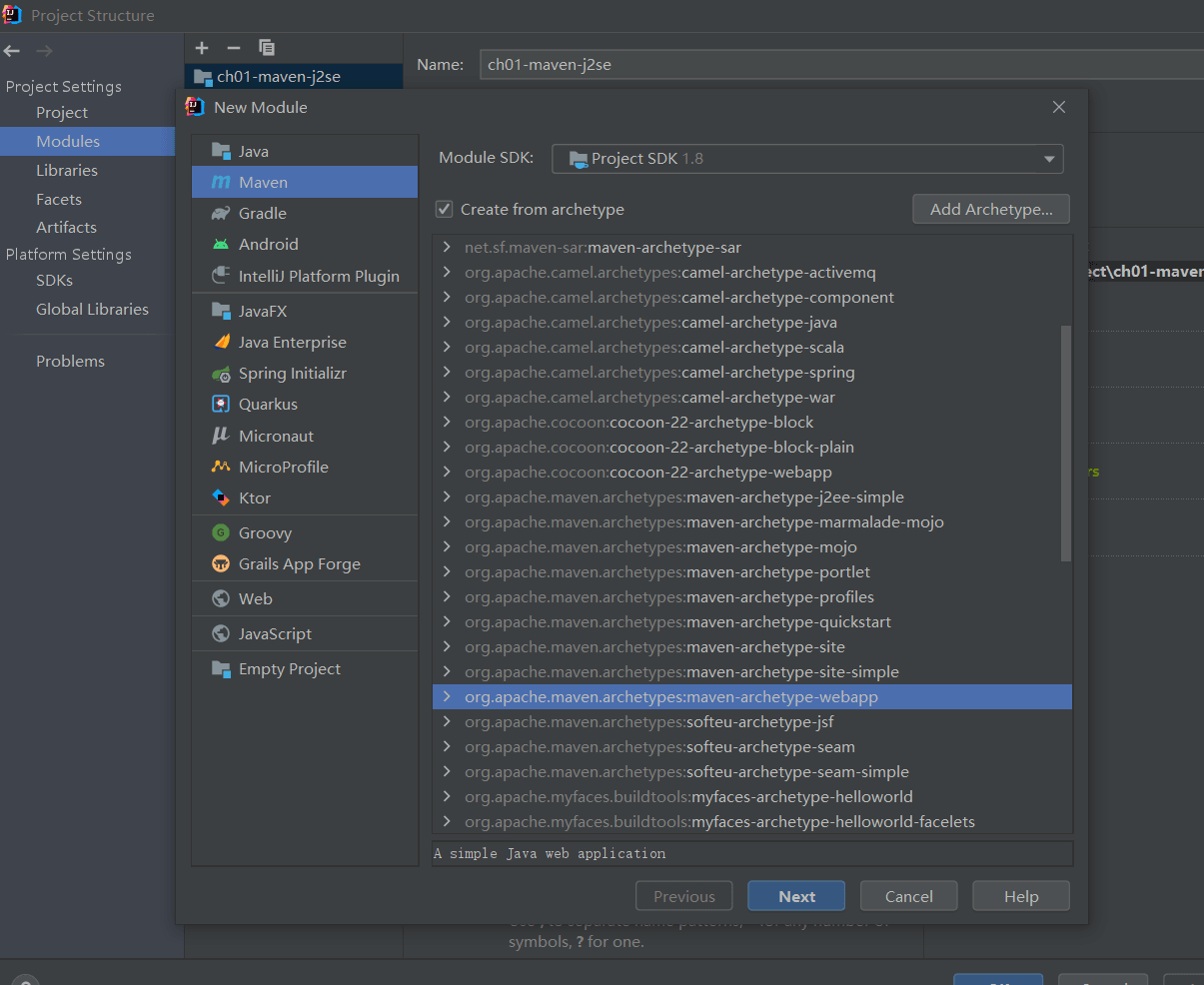Add a new module with plus icon
This screenshot has width=1204, height=985.
[202, 47]
